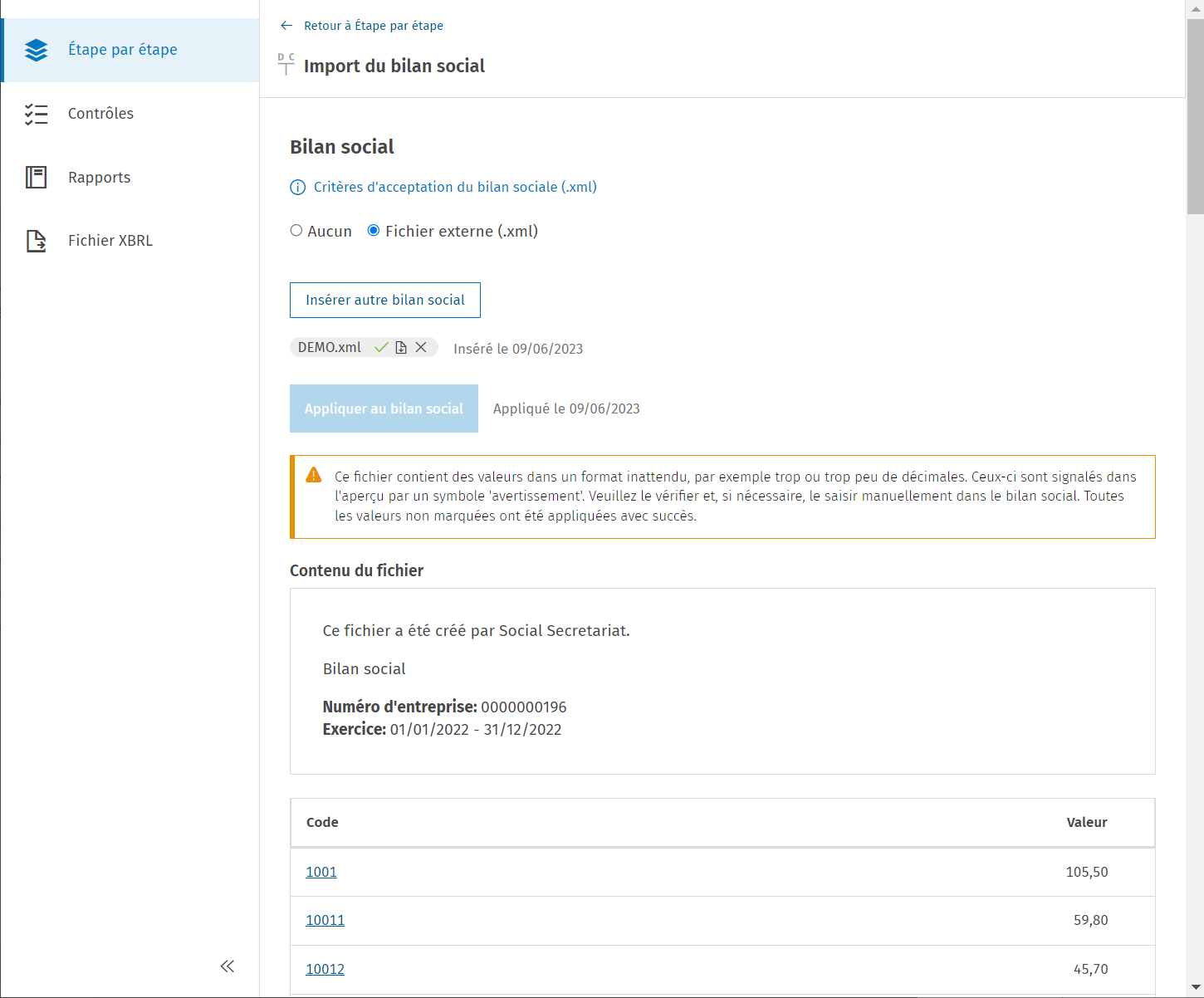
Task: Click the Numéro d'entreprise 0000000196 line
Action: coord(444,707)
